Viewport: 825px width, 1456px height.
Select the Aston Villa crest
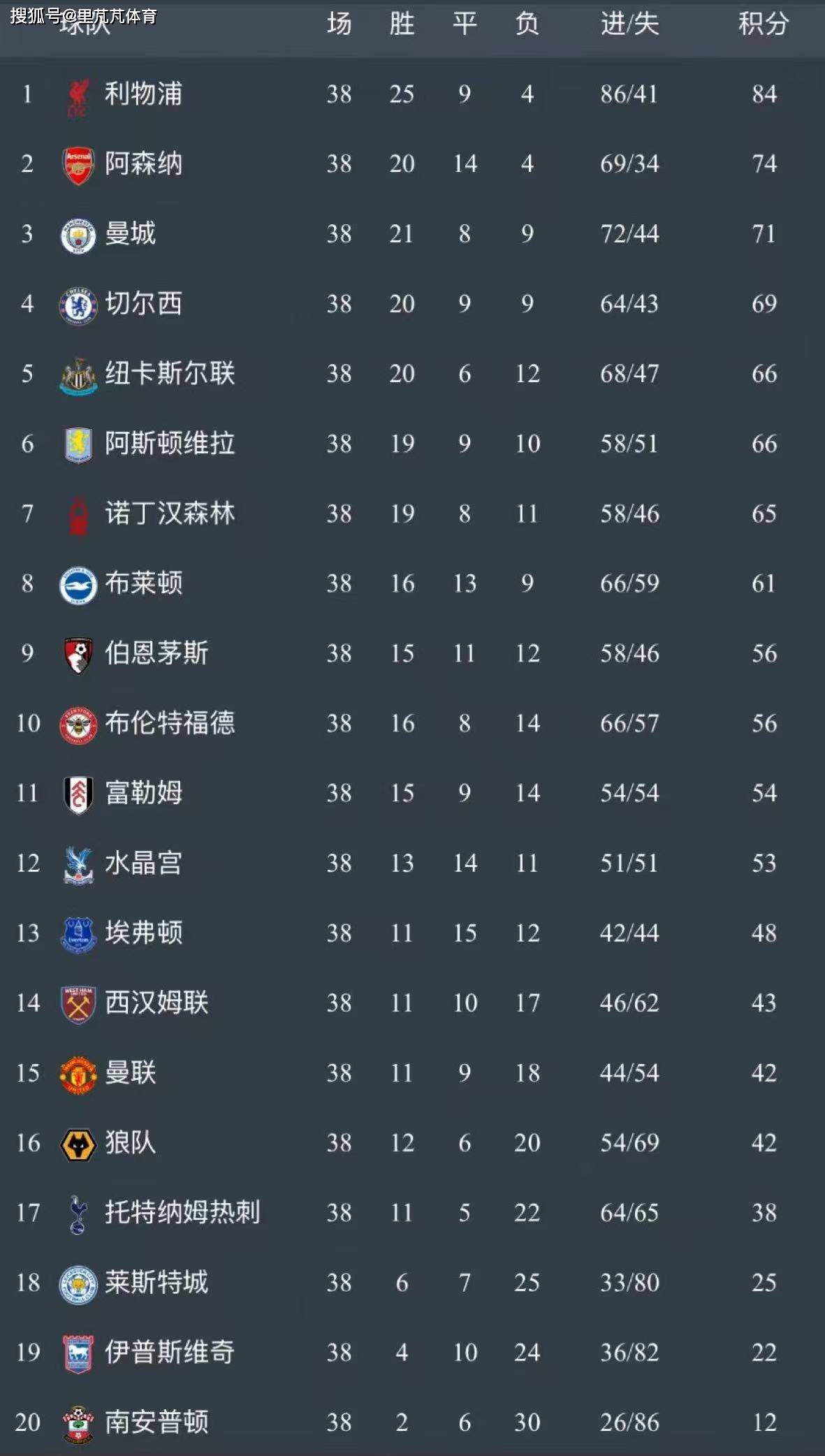point(78,445)
